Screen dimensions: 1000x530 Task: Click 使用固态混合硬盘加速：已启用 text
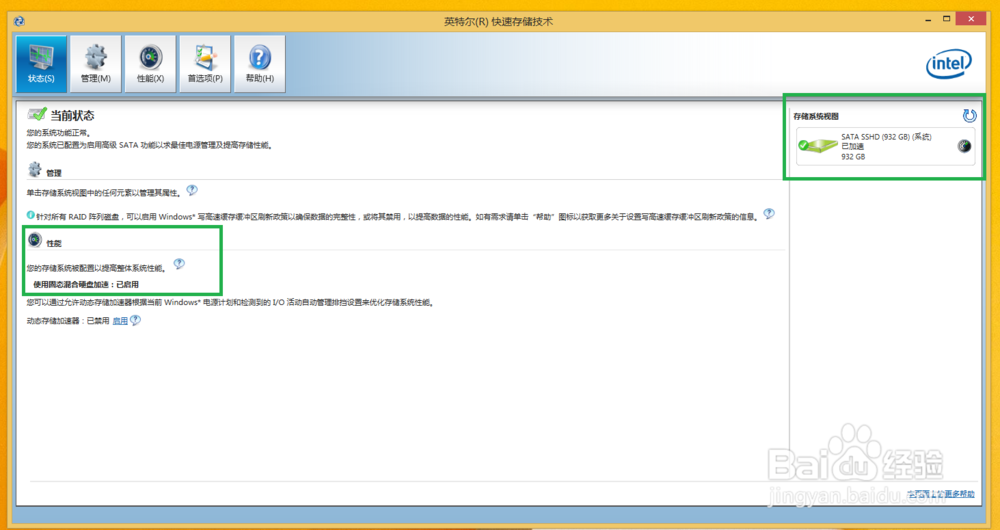point(86,284)
